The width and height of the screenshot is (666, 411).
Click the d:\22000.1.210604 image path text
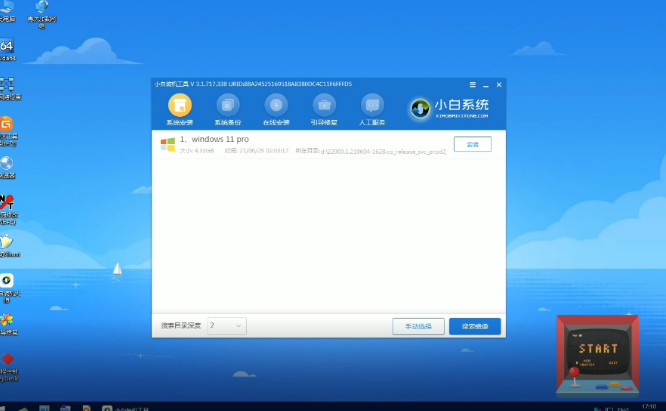click(x=384, y=151)
